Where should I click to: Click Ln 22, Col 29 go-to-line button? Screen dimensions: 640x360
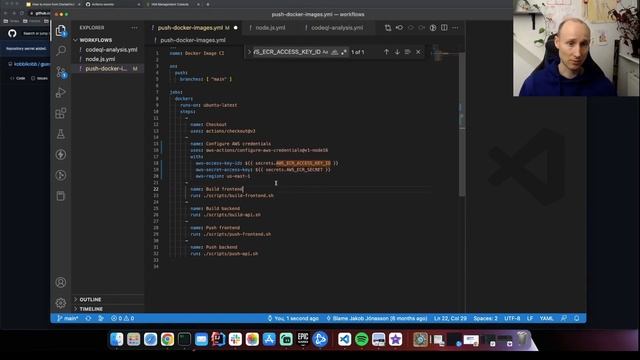pos(450,318)
